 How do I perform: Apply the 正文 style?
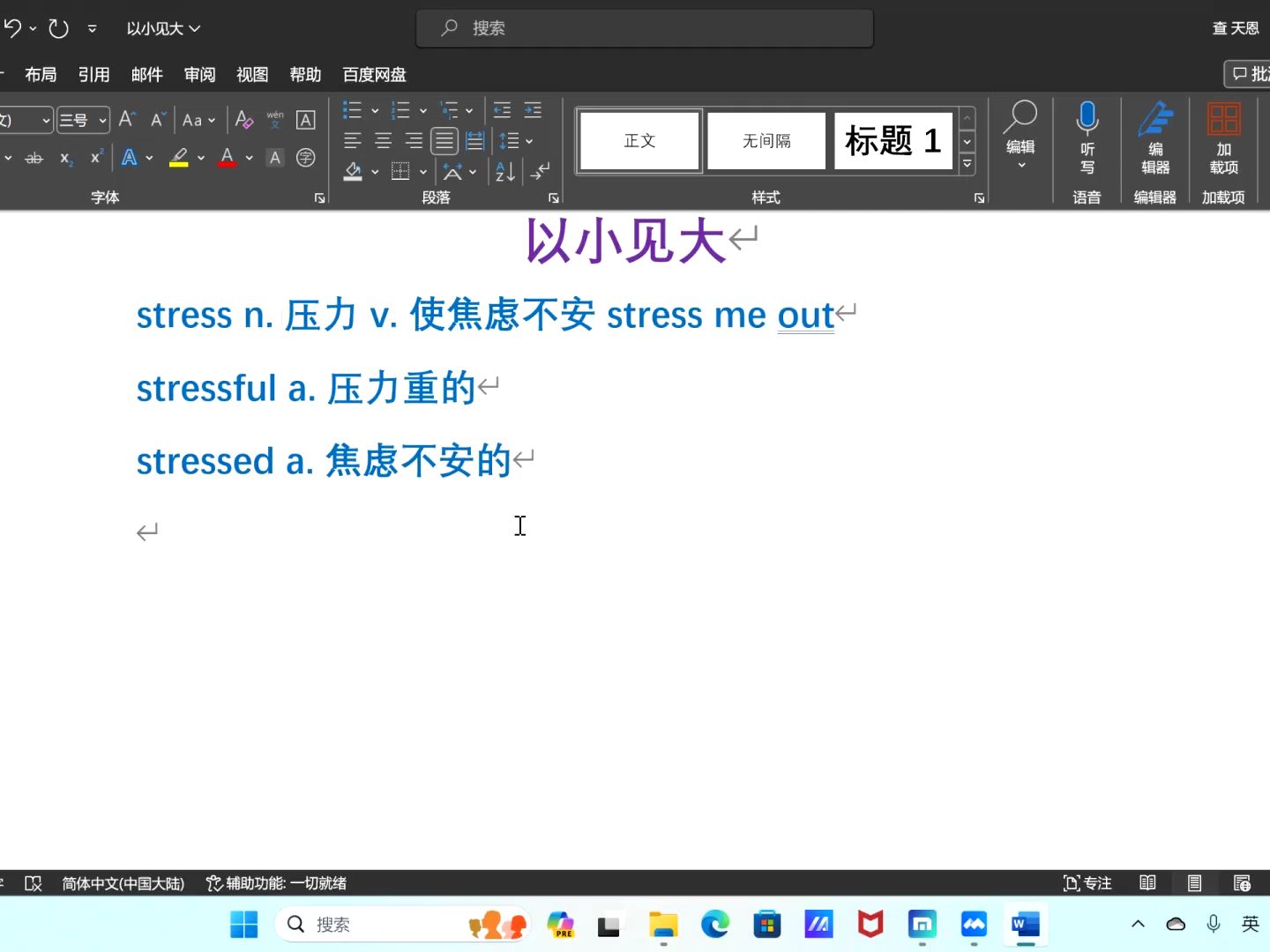click(x=639, y=141)
